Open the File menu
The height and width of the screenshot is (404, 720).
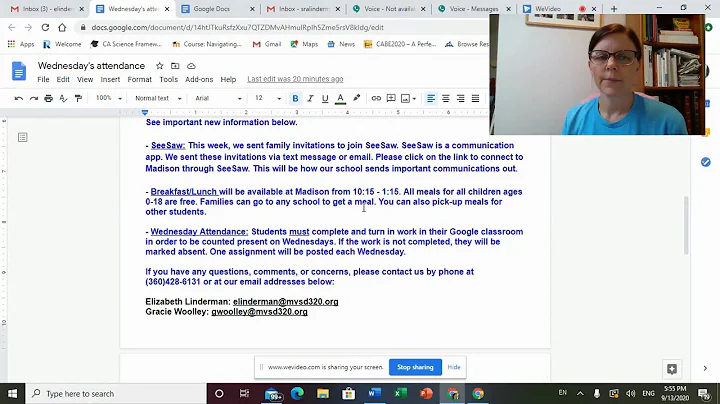[x=43, y=79]
